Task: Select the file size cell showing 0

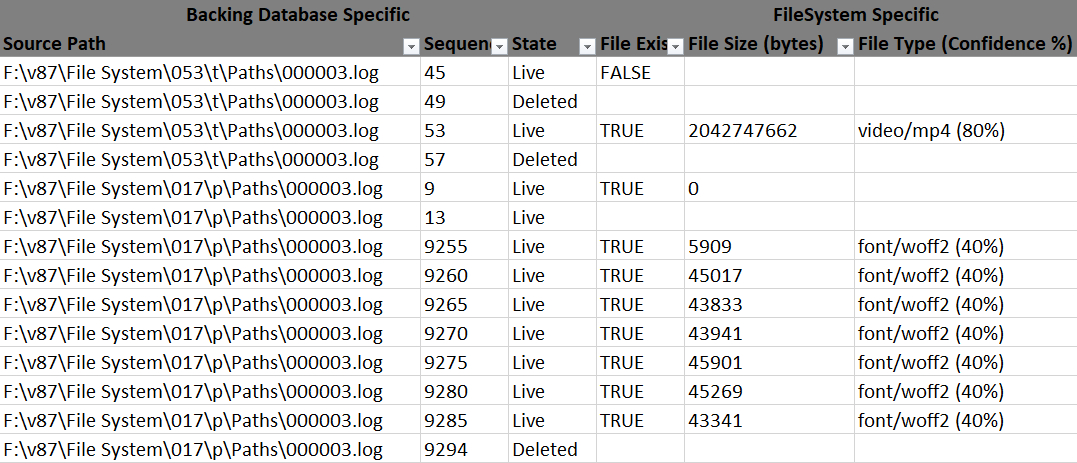Action: (769, 188)
